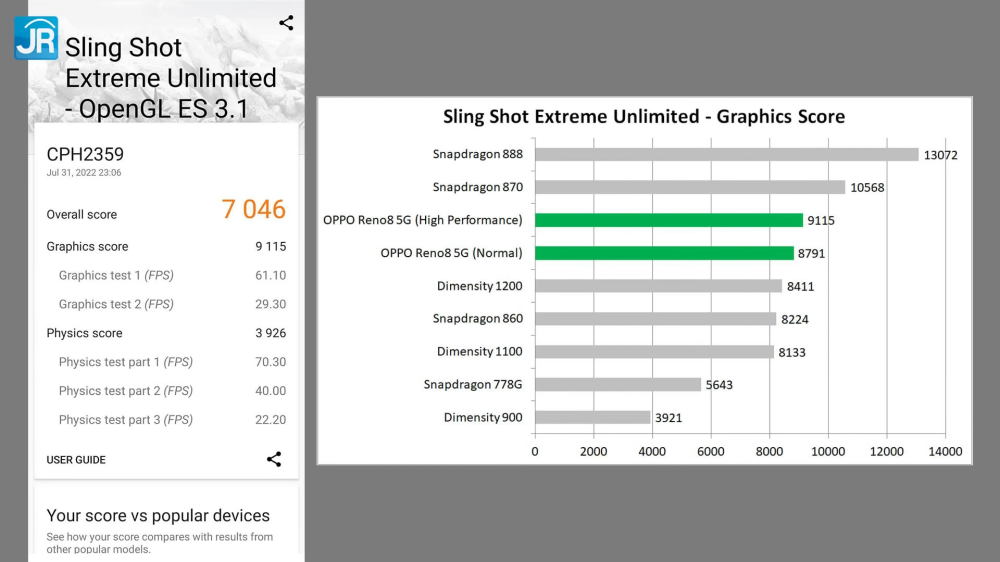Screen dimensions: 1000x562
Task: Click the CPH2359 device name
Action: [85, 154]
